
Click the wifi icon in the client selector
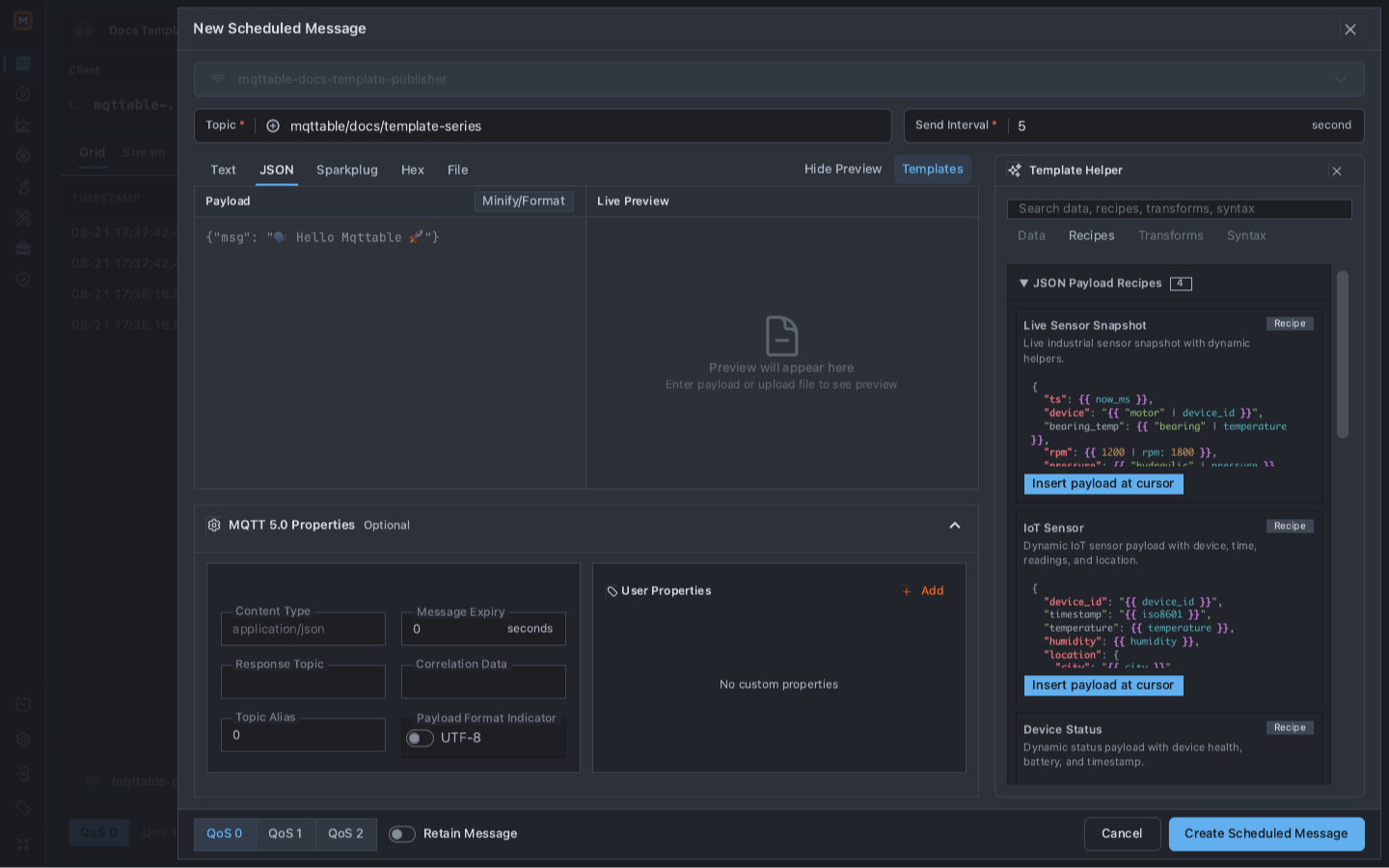click(218, 79)
